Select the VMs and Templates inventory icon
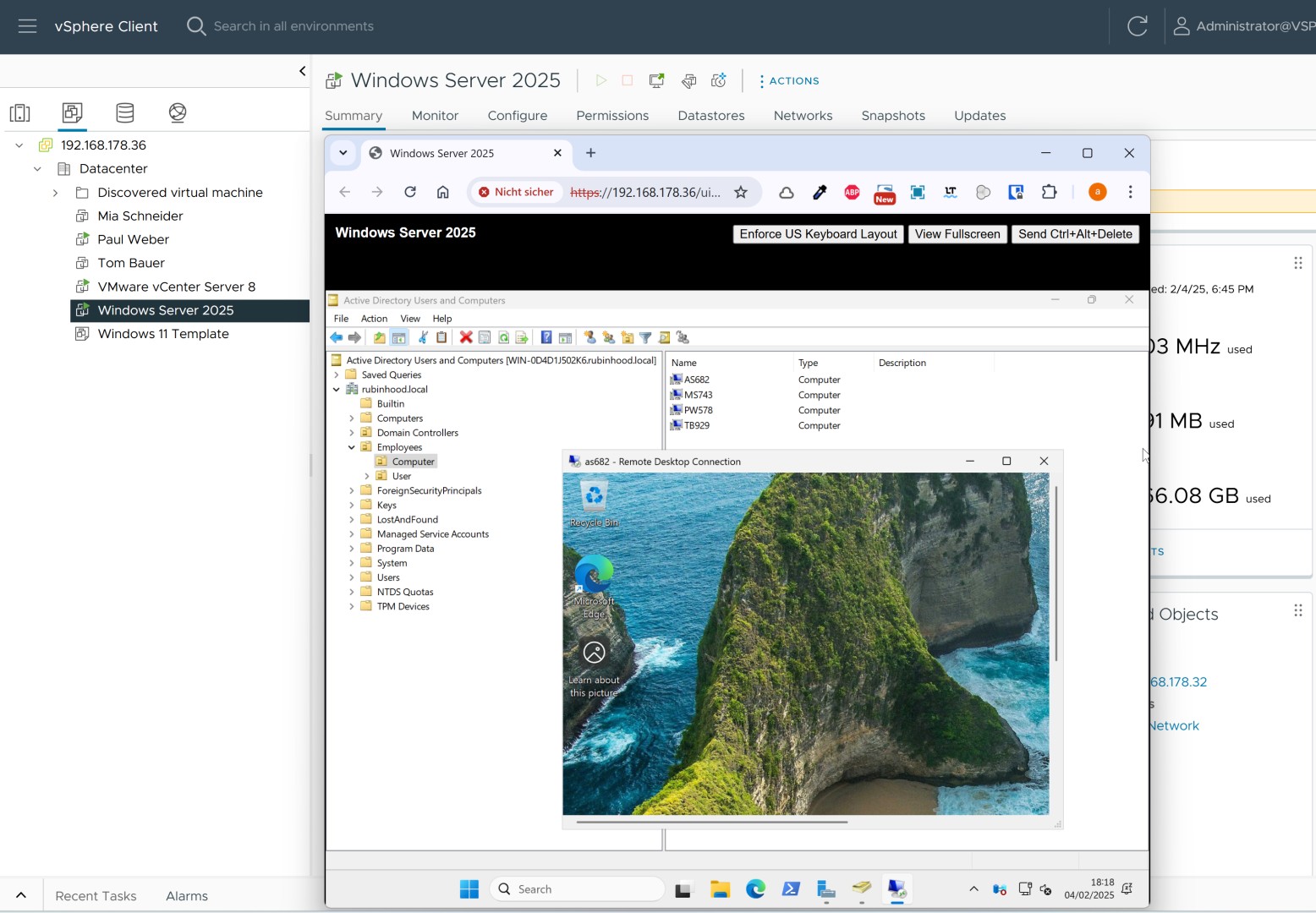The height and width of the screenshot is (913, 1316). click(x=73, y=112)
